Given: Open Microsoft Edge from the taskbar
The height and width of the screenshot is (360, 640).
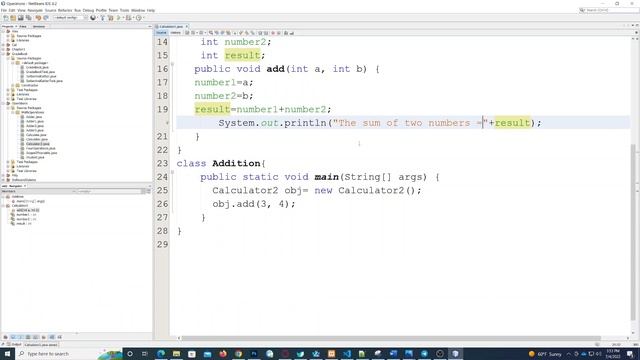Looking at the screenshot, I should 161,353.
